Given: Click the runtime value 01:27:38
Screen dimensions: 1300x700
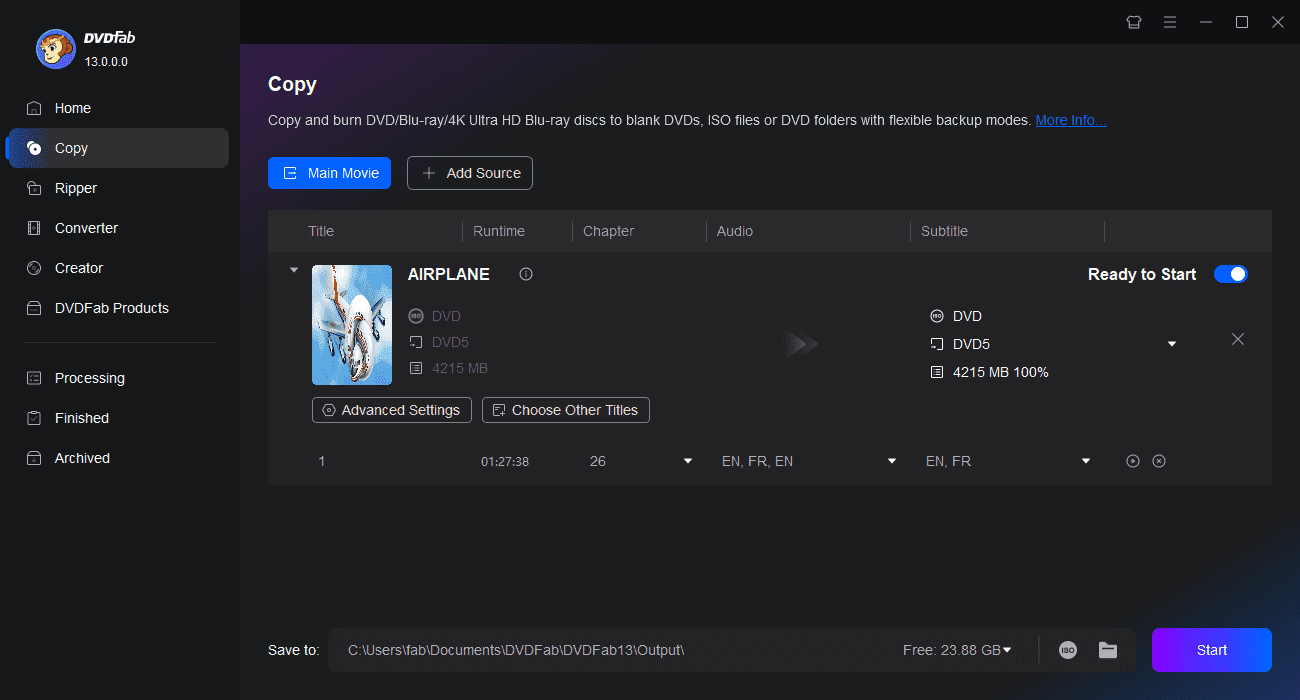Looking at the screenshot, I should (x=505, y=461).
